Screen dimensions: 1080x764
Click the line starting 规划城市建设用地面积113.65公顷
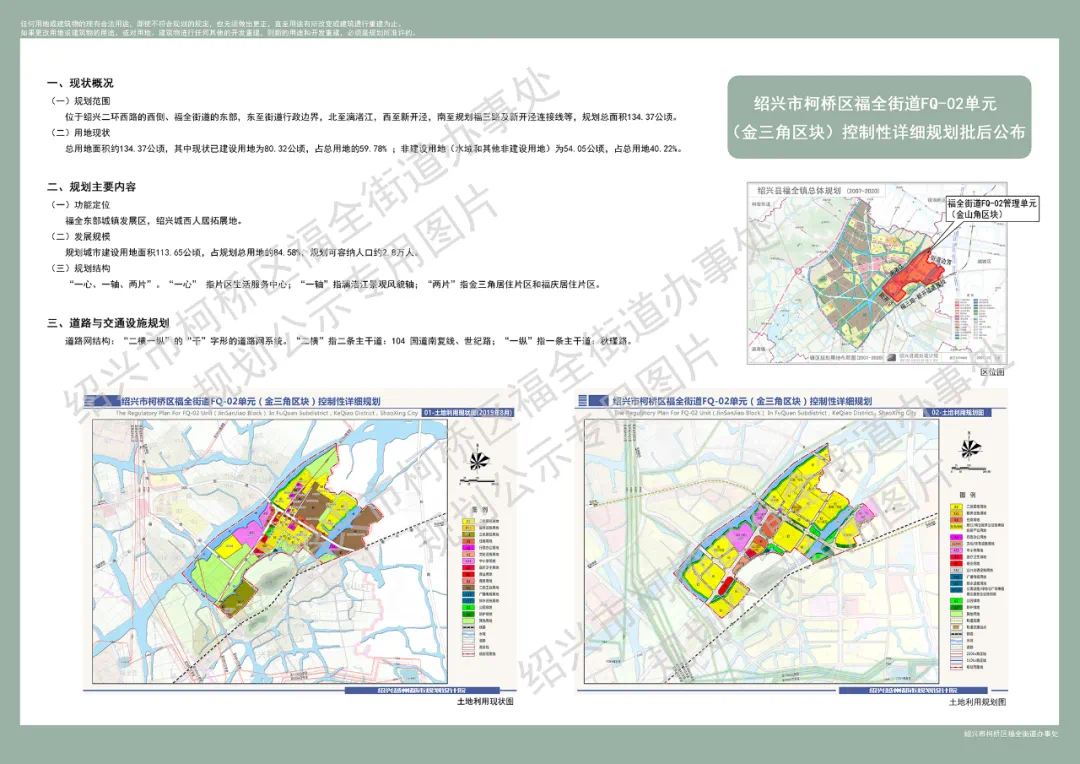(242, 252)
